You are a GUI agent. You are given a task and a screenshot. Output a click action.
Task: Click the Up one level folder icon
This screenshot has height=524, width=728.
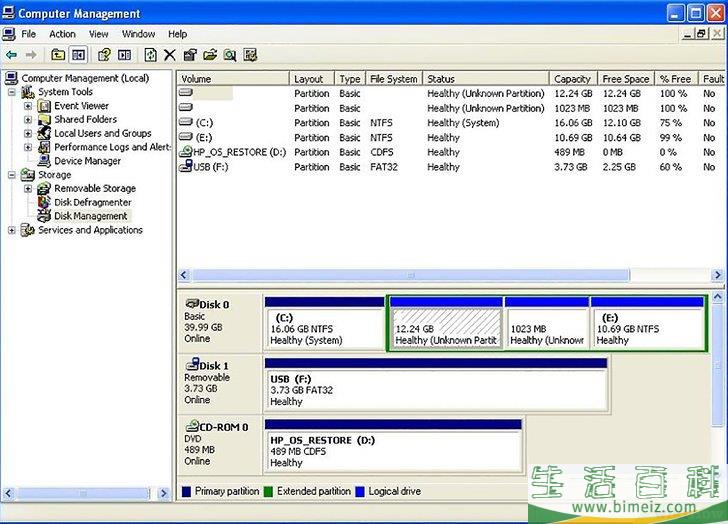[58, 55]
